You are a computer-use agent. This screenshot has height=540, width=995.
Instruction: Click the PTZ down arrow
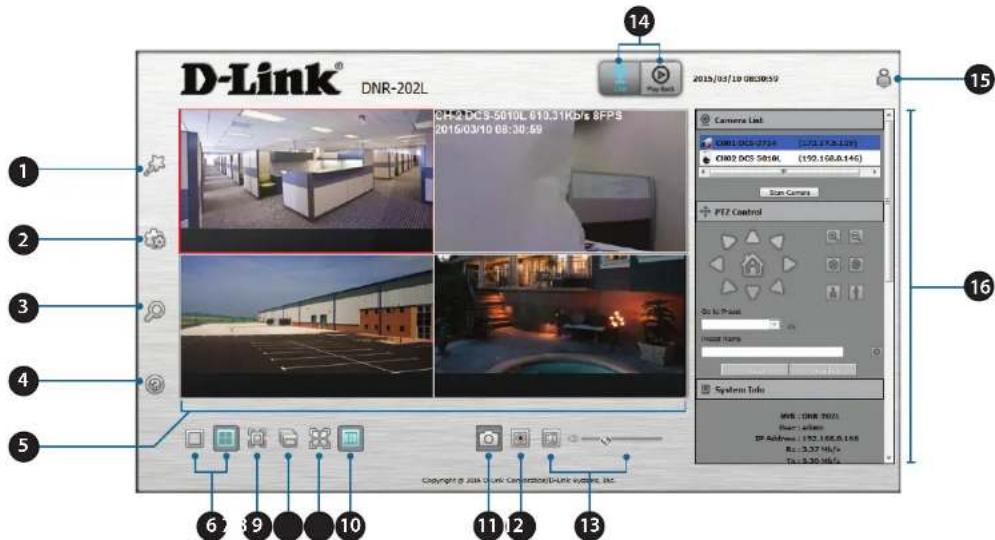tap(753, 292)
